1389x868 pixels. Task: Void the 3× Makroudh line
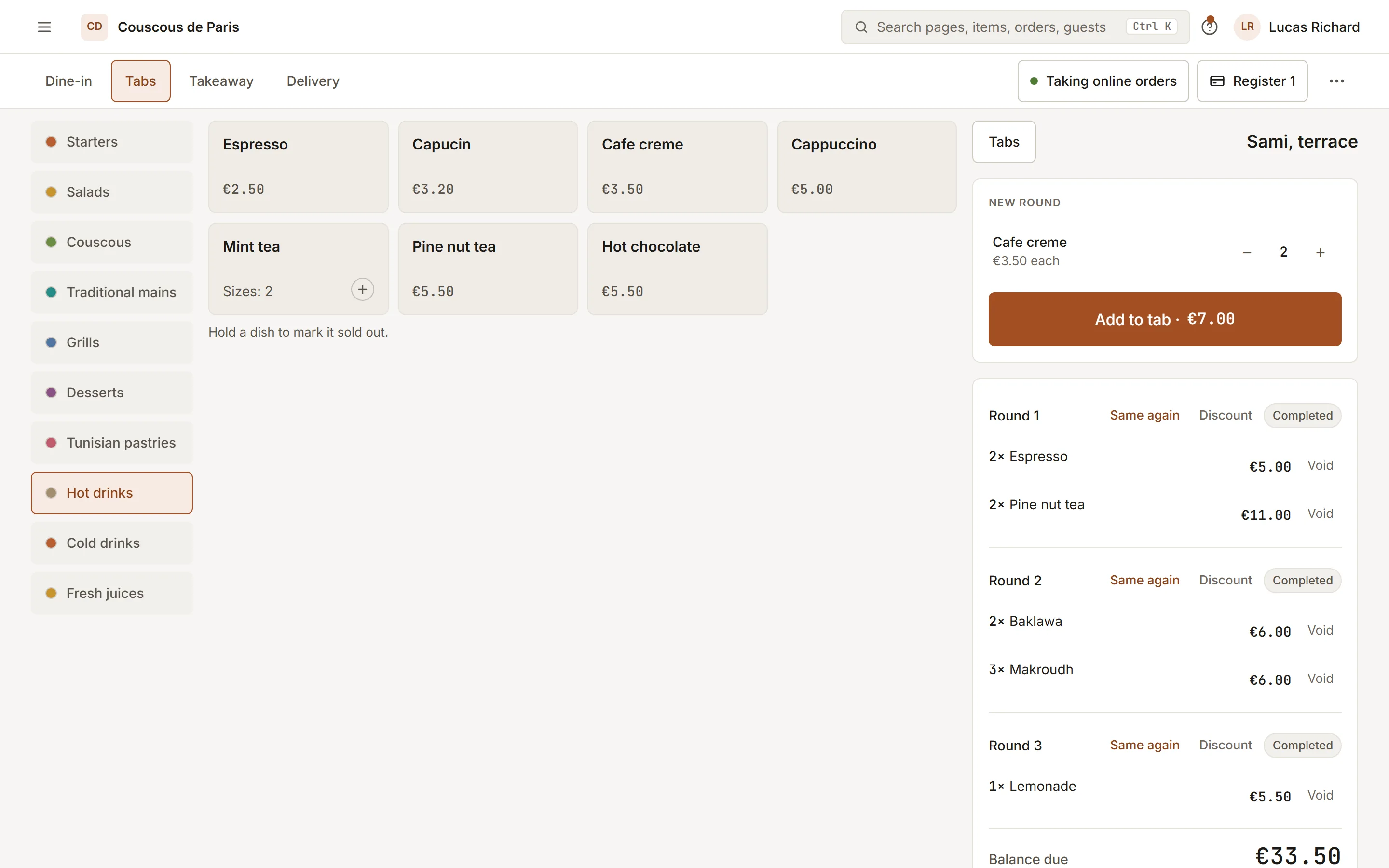point(1320,678)
